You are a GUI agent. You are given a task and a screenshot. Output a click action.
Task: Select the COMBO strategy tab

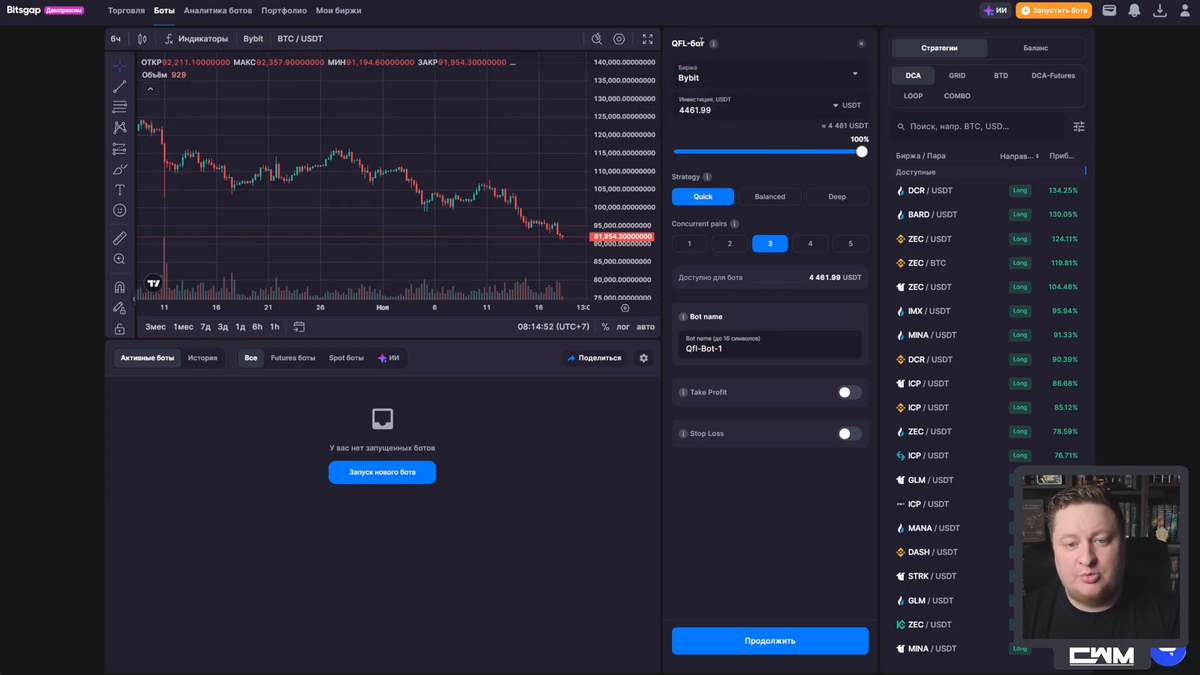click(x=957, y=96)
